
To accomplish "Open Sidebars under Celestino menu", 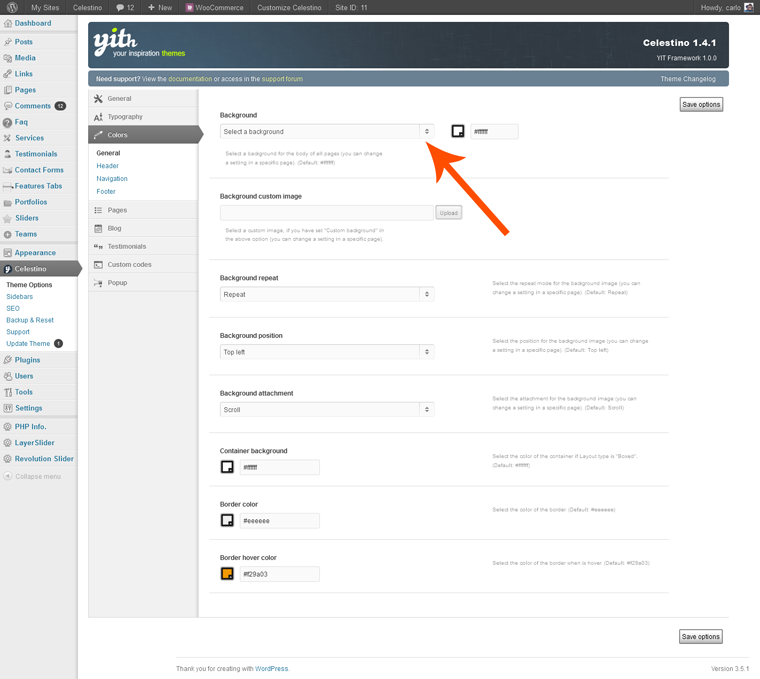I will click(x=19, y=297).
